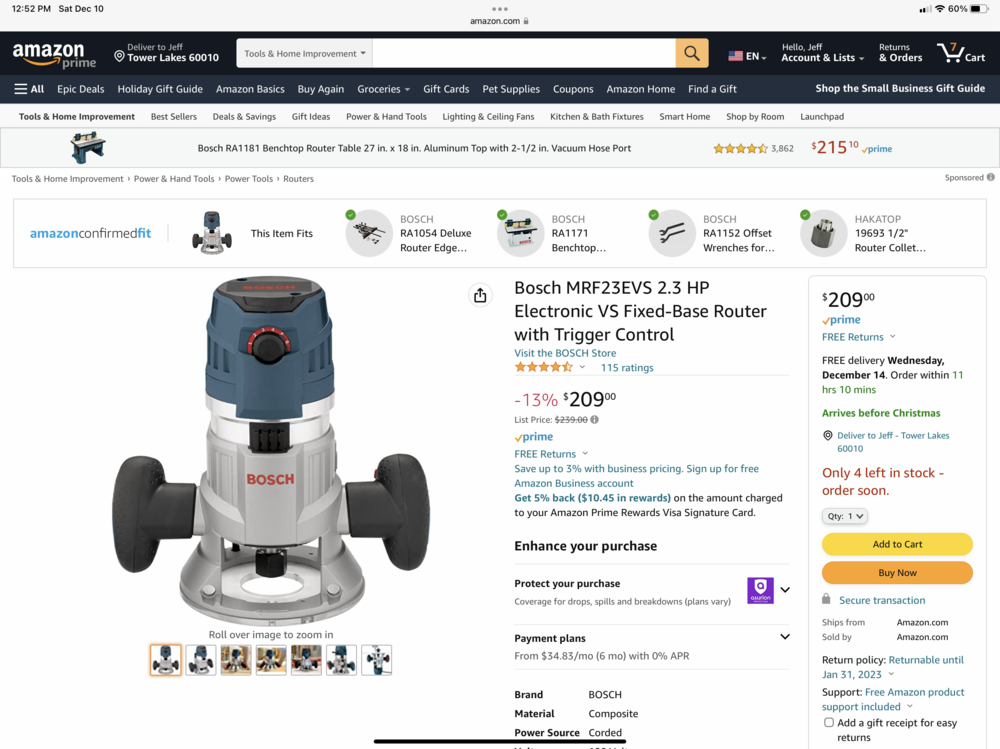Click the Buy Now button
Image resolution: width=1000 pixels, height=749 pixels.
click(x=897, y=573)
